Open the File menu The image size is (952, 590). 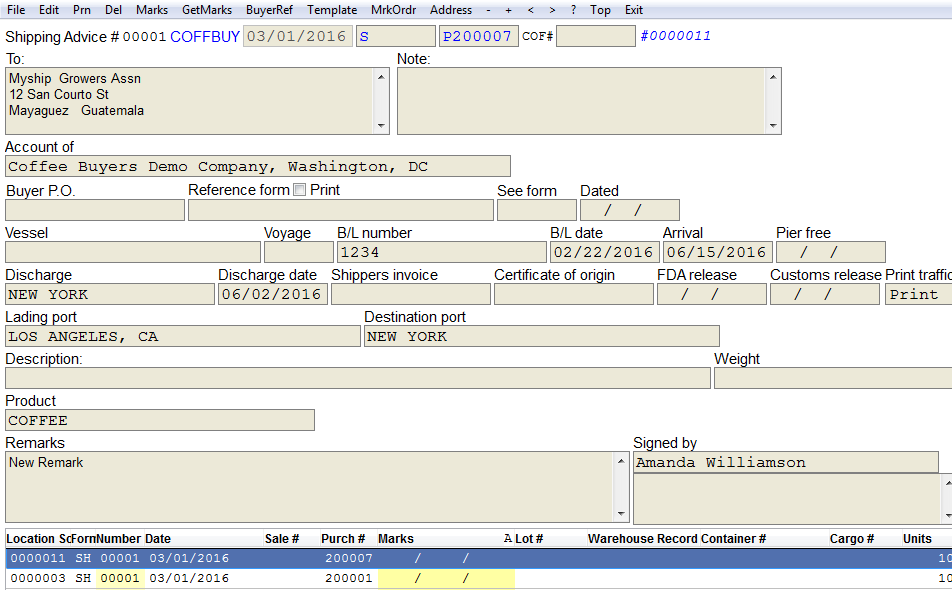tap(16, 10)
